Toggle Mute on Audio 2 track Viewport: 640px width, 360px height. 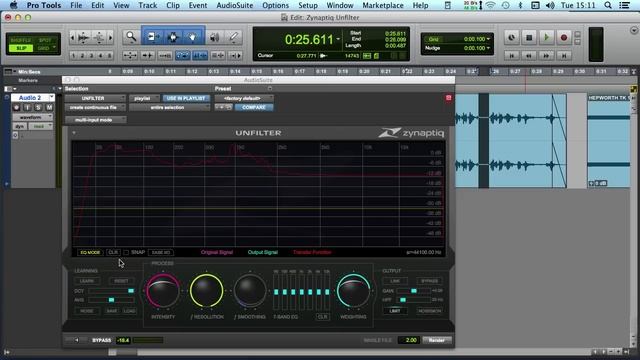tap(49, 107)
